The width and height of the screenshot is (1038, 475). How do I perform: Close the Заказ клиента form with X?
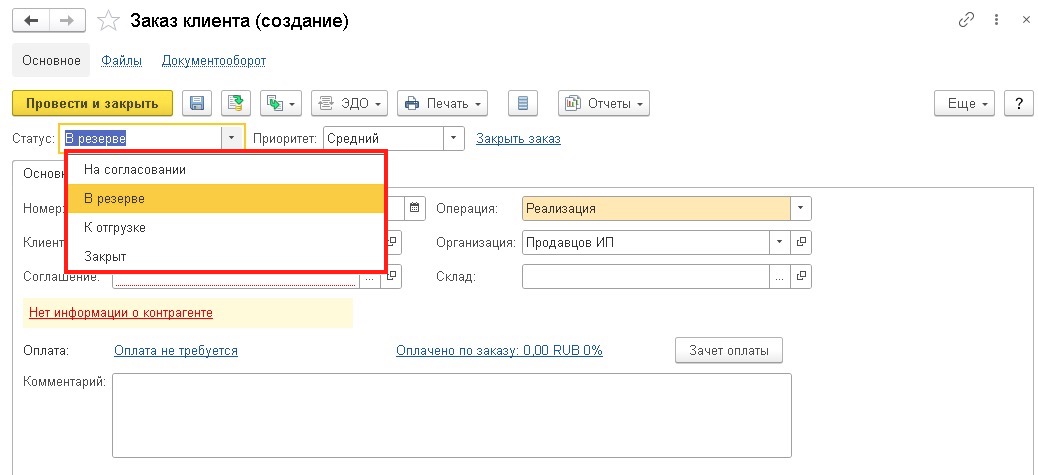[1025, 21]
